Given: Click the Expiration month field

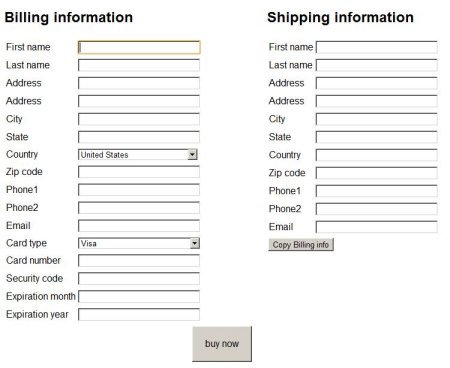Looking at the screenshot, I should click(139, 297).
